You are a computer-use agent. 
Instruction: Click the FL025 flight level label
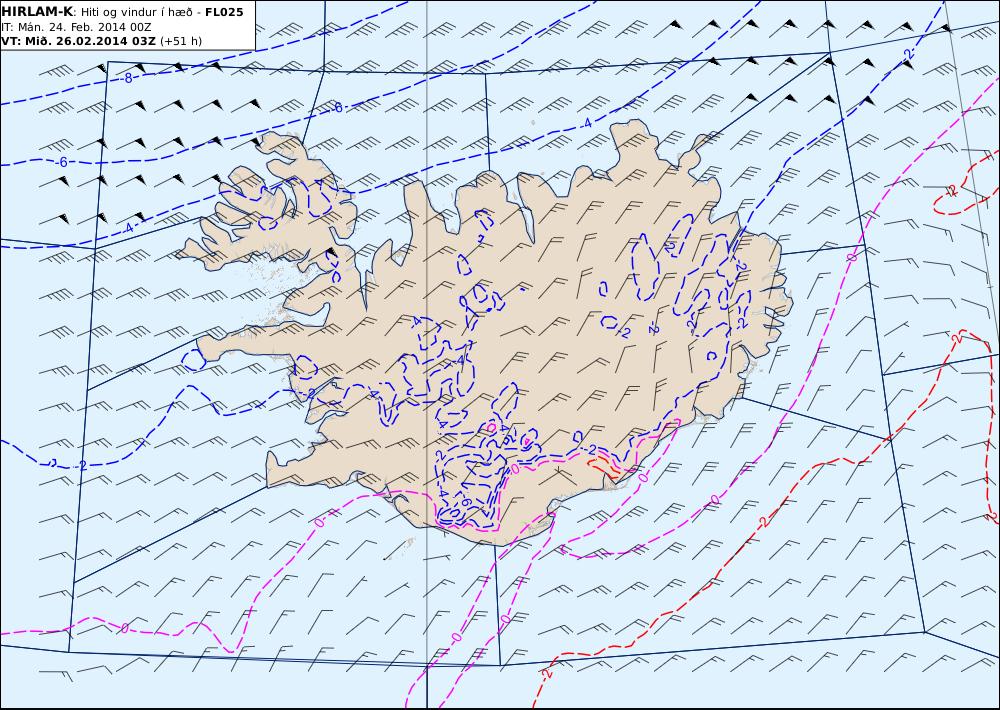tap(224, 12)
